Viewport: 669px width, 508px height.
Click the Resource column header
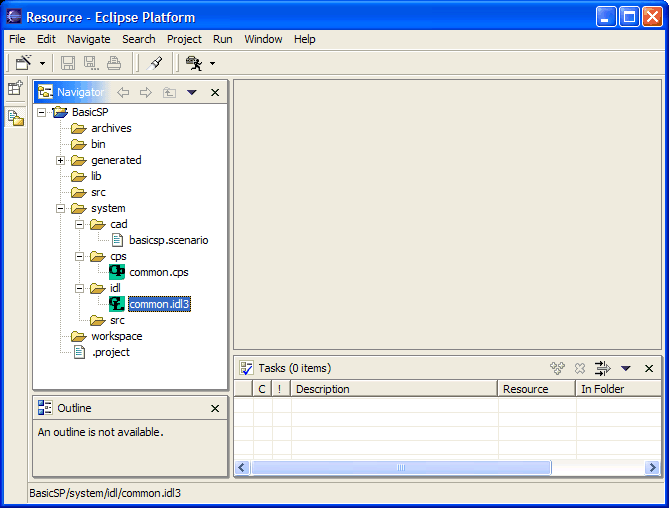pyautogui.click(x=535, y=389)
